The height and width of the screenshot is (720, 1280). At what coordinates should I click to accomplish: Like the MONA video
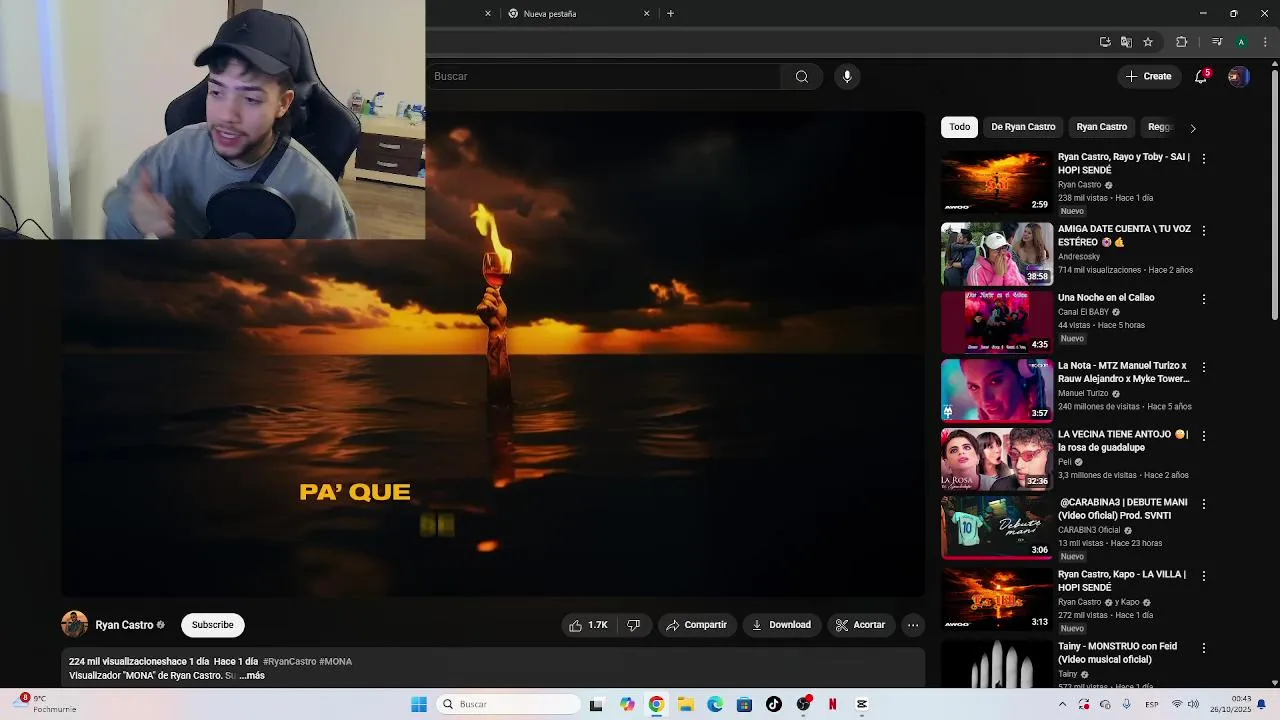tap(588, 625)
